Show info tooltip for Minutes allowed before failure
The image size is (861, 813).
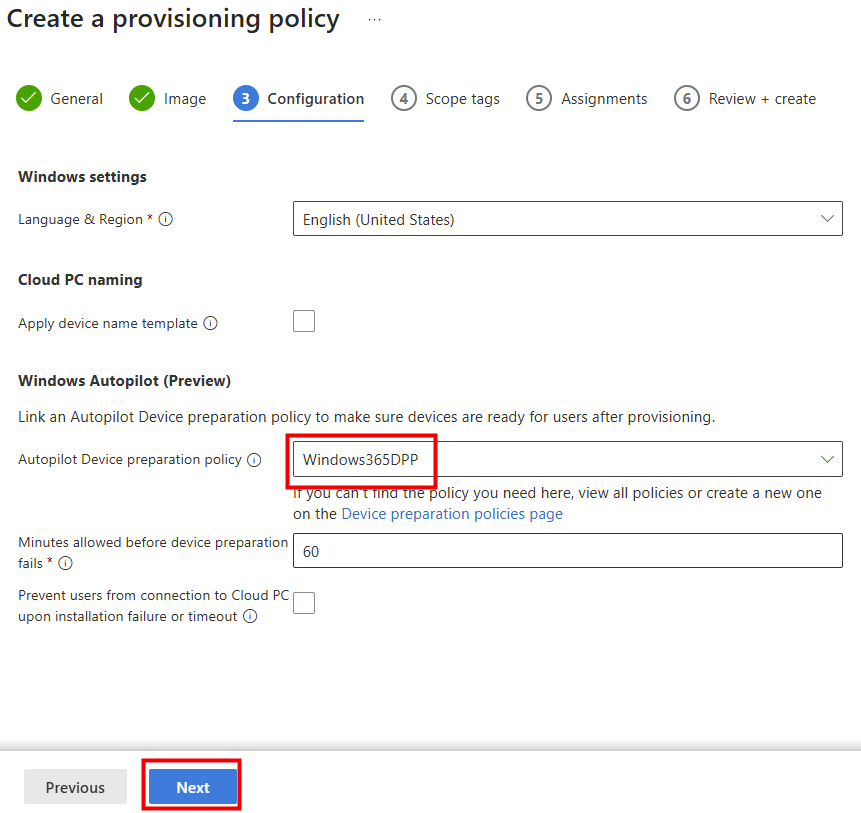pyautogui.click(x=65, y=563)
